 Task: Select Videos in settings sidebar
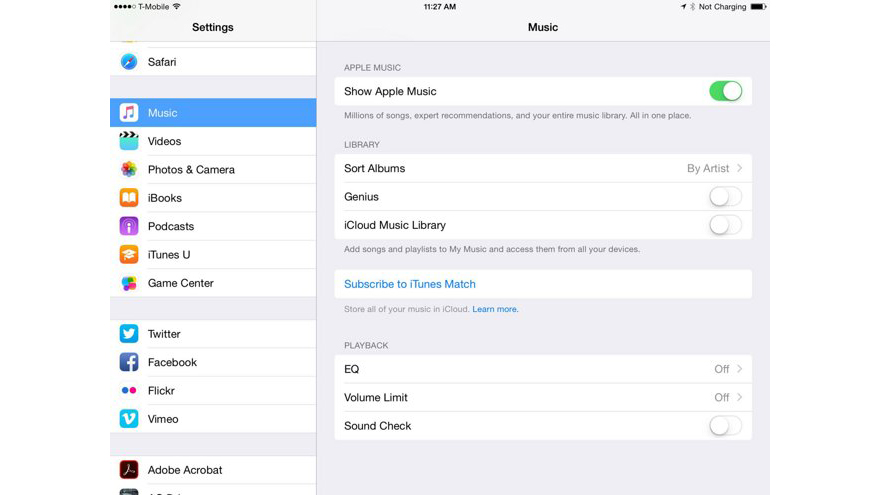tap(164, 141)
